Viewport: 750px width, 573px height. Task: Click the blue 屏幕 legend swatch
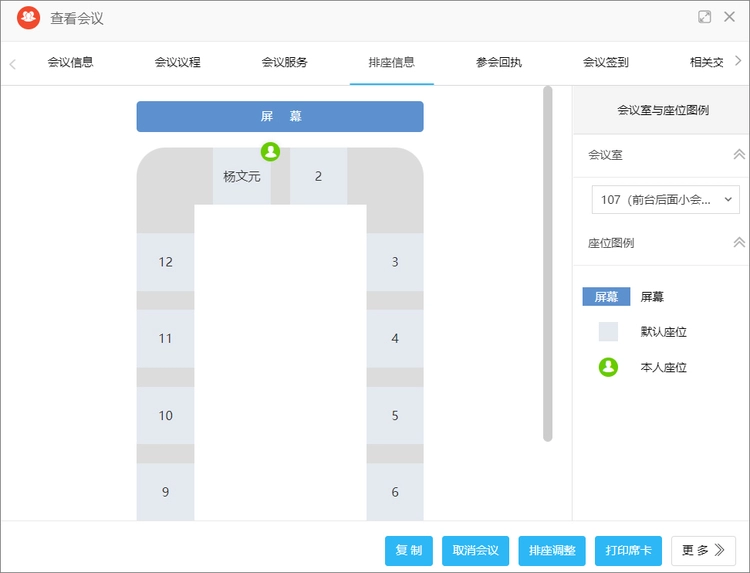[606, 297]
